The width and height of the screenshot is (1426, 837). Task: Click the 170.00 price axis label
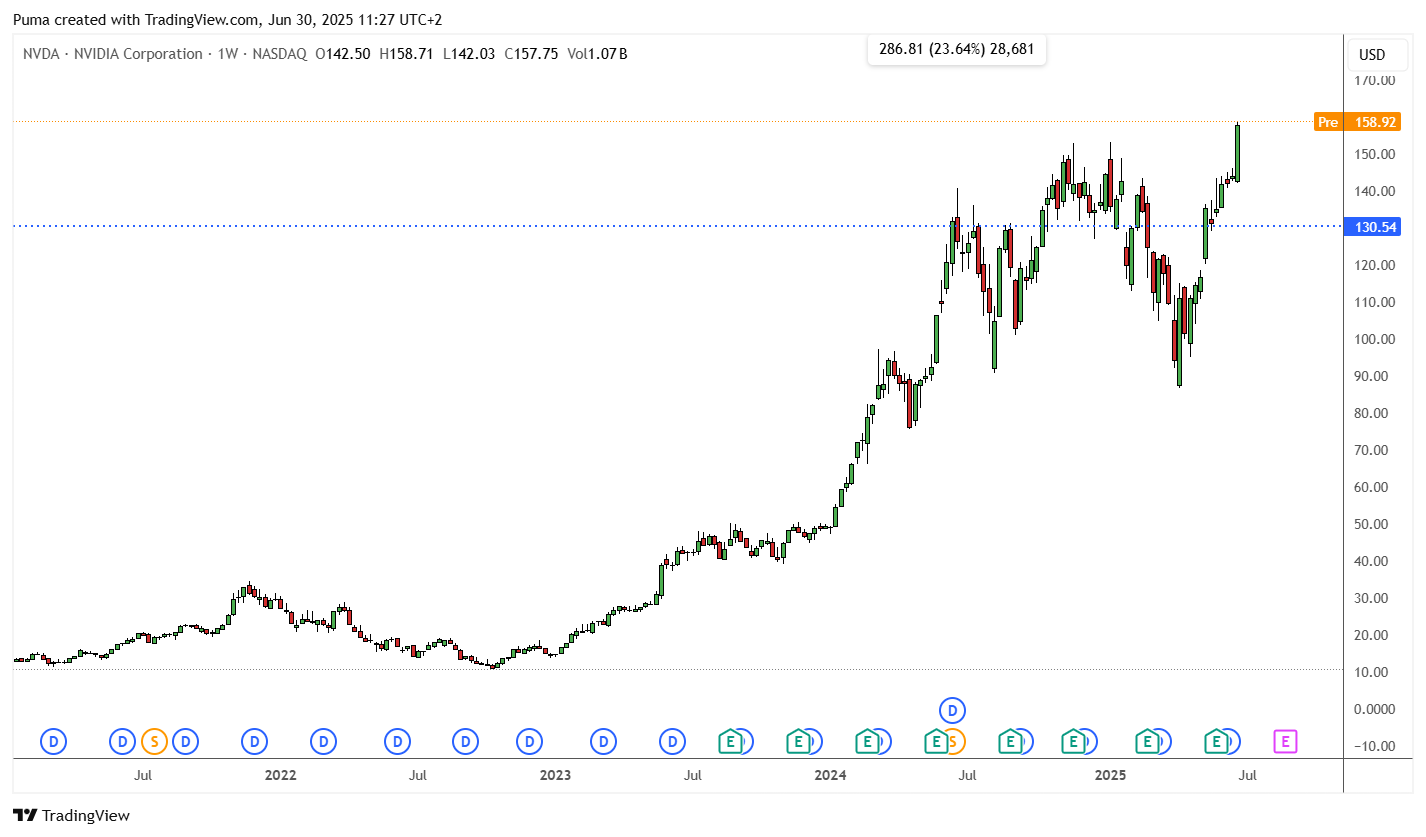point(1374,80)
